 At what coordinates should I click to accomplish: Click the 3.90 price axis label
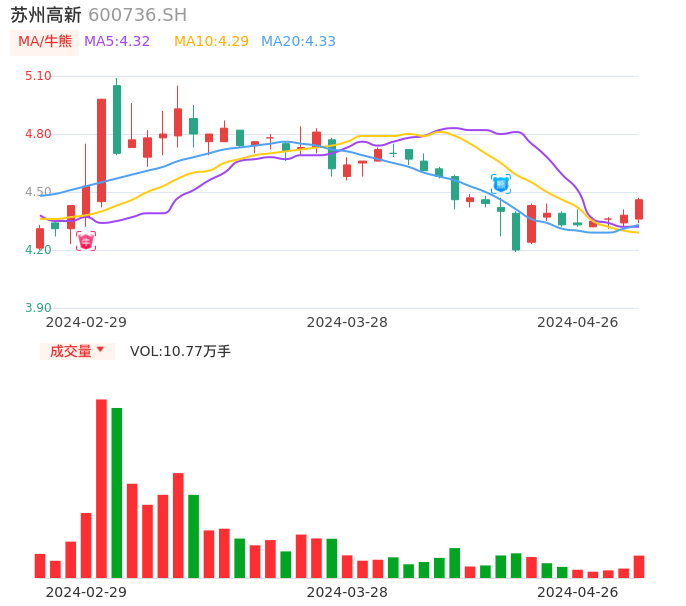pos(38,308)
